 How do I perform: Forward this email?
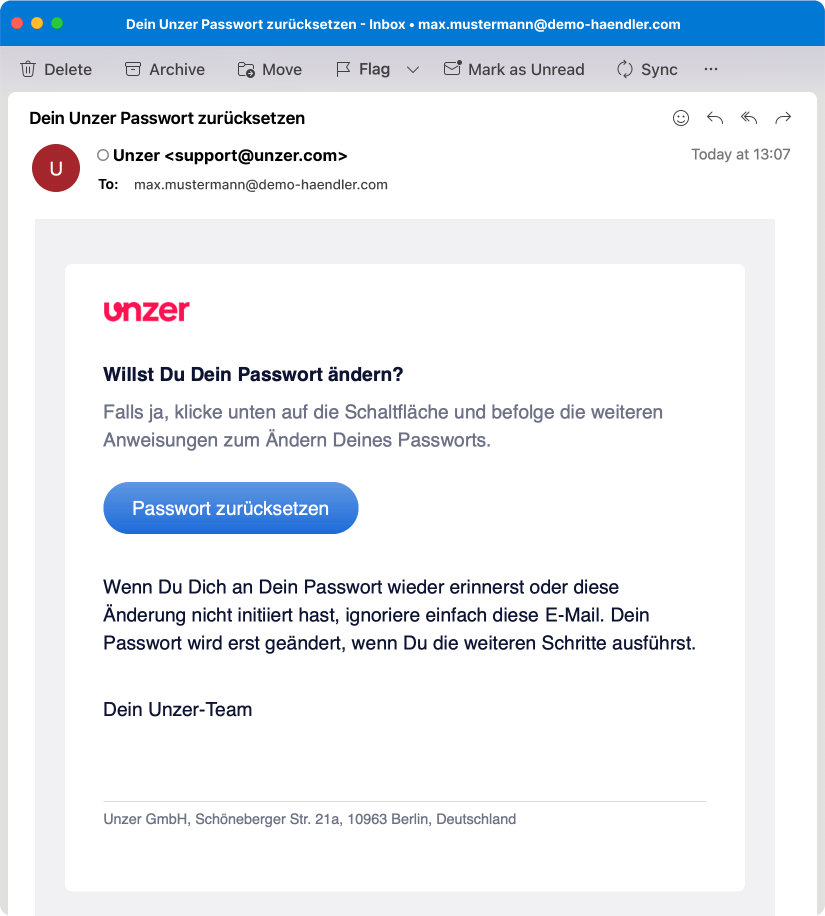pos(783,118)
